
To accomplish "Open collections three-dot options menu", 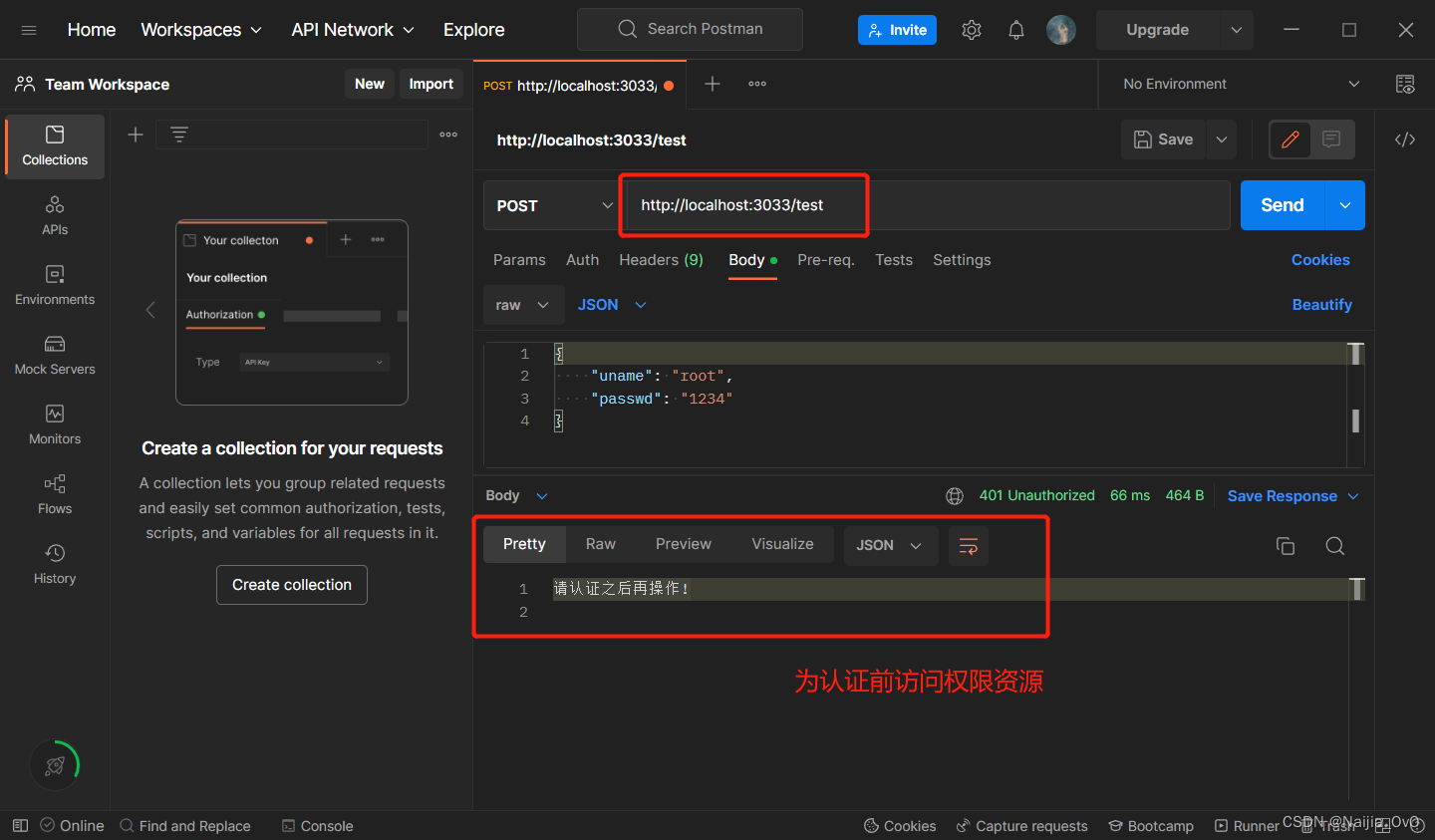I will (x=448, y=135).
